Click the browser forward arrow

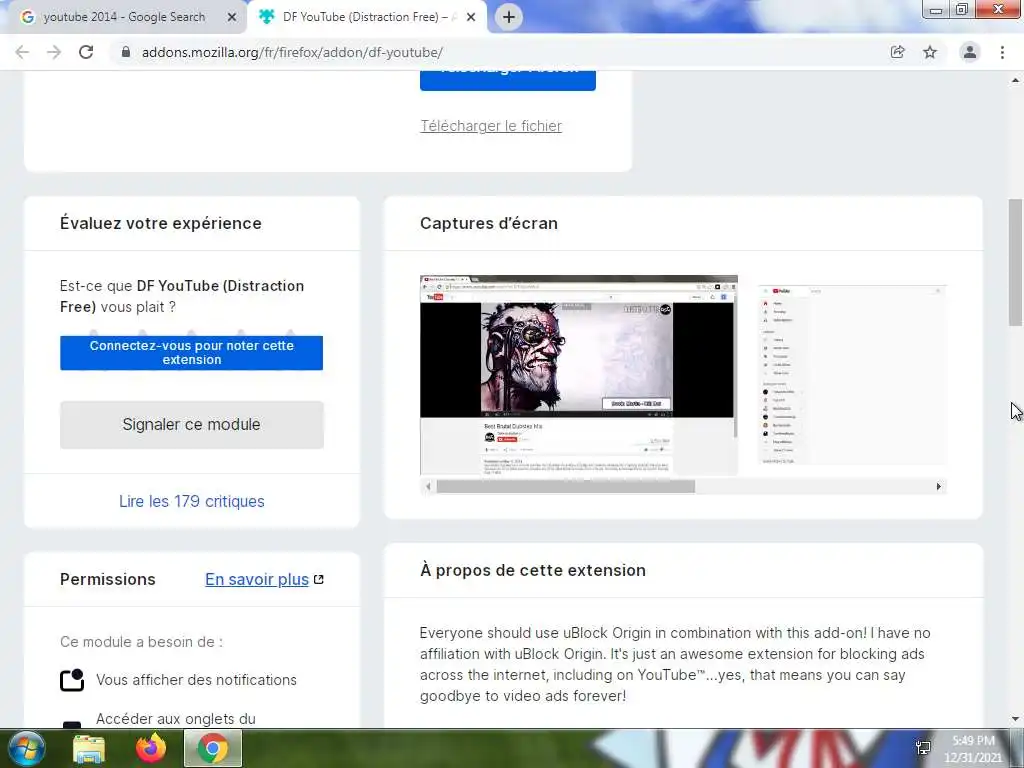[54, 52]
